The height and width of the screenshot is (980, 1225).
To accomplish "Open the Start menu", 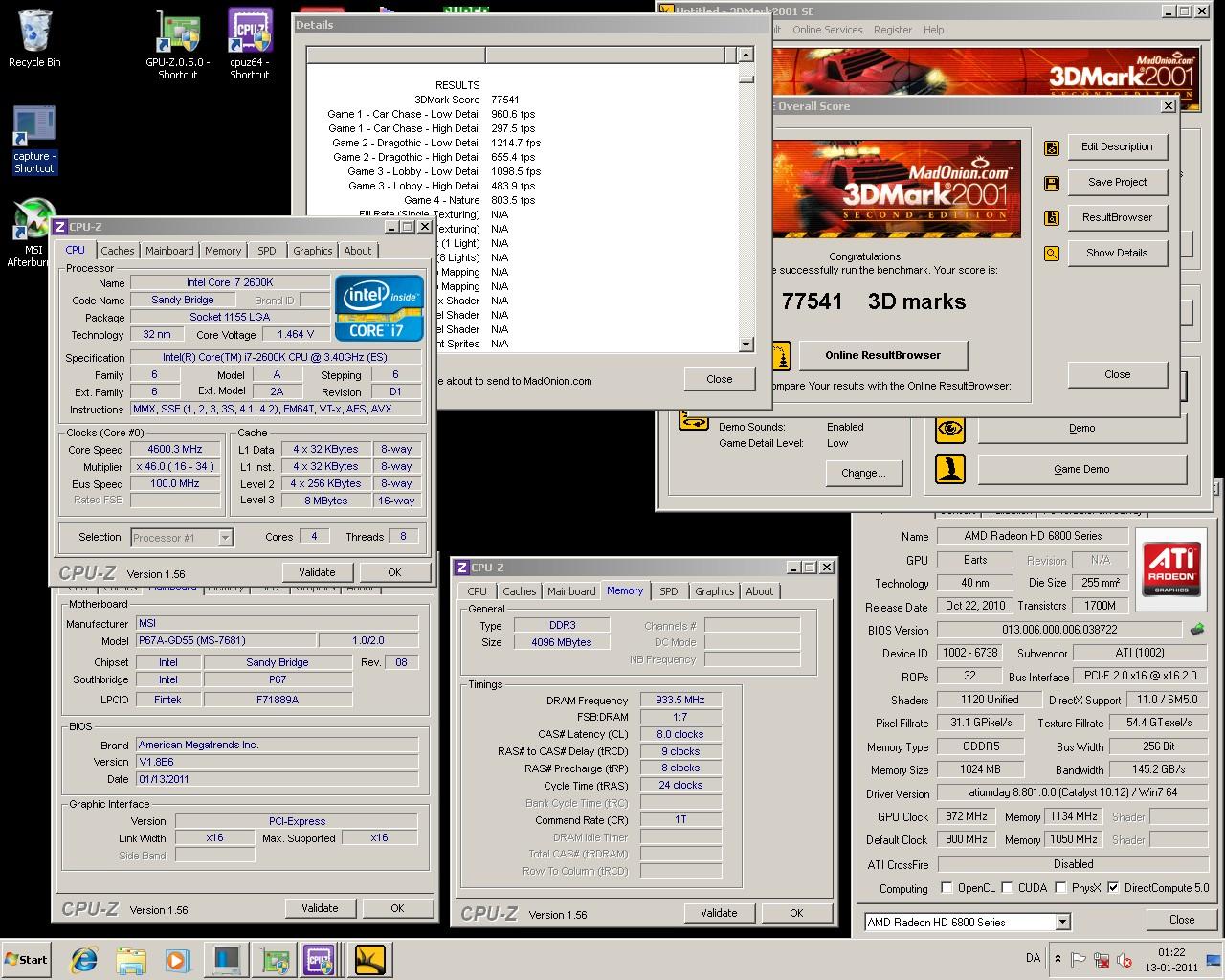I will pos(27,960).
